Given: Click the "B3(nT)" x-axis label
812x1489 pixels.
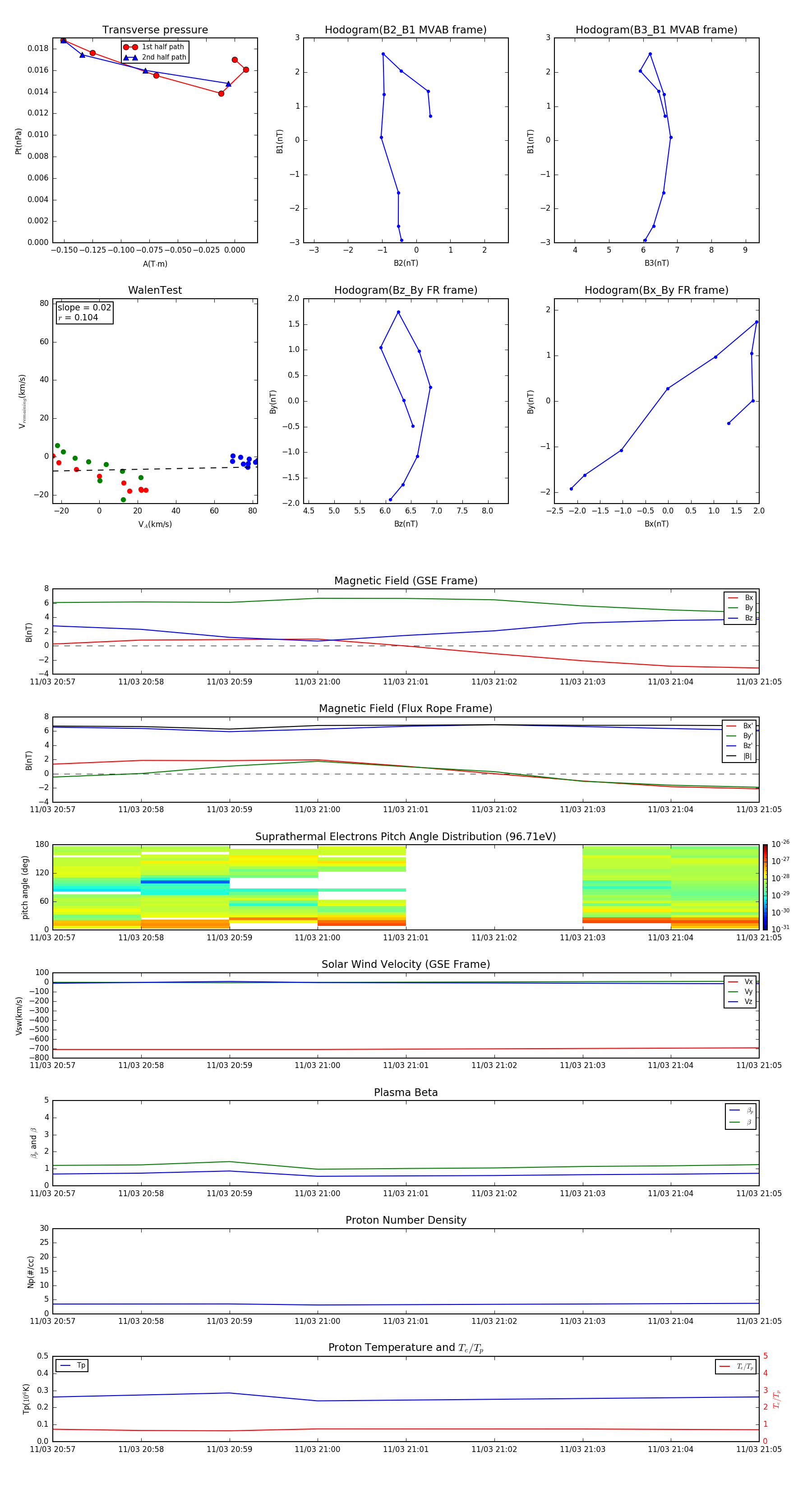Looking at the screenshot, I should click(x=656, y=263).
